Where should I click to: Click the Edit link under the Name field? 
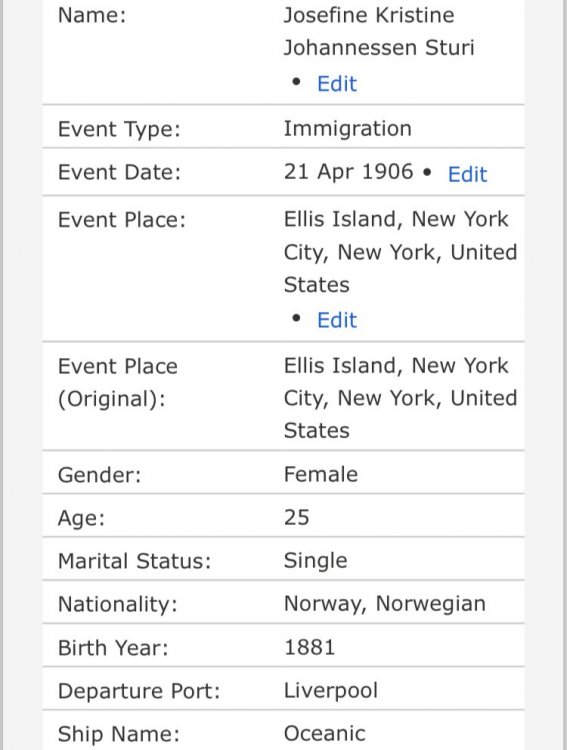337,84
